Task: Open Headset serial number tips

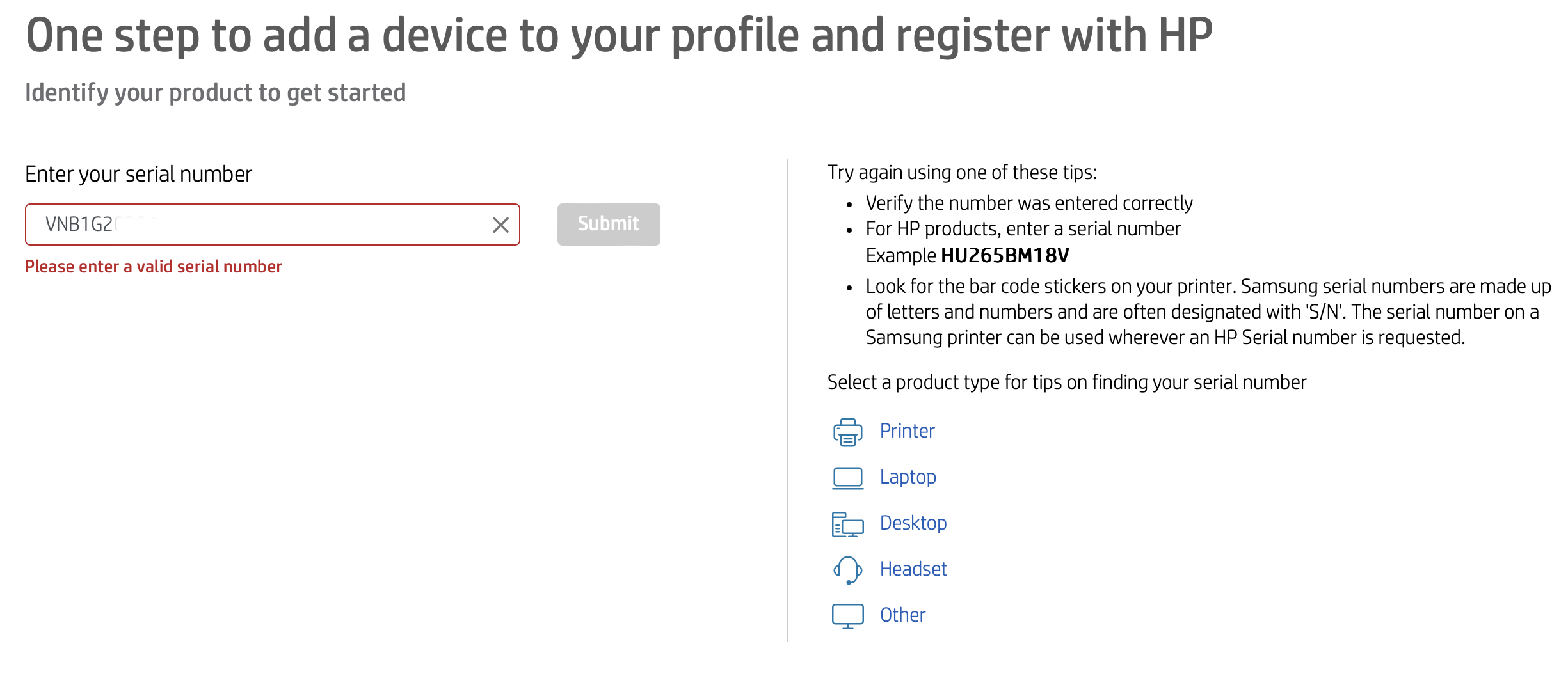Action: point(913,569)
